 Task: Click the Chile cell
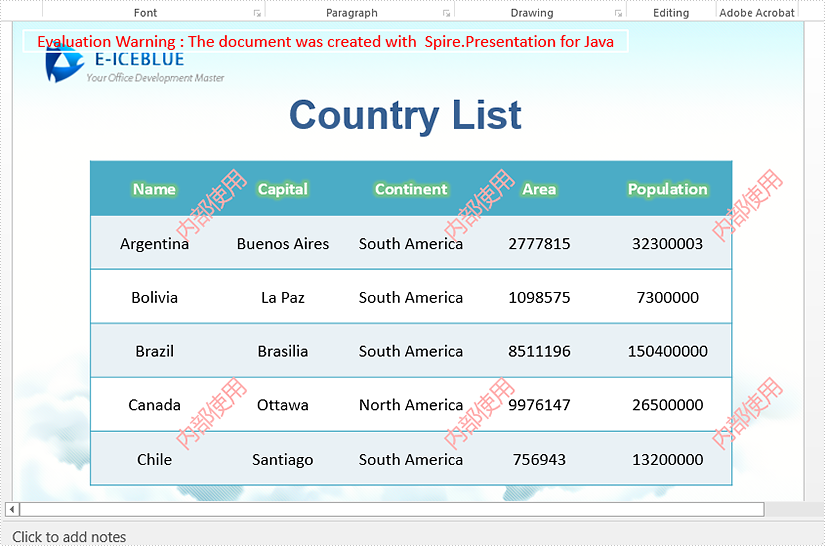point(155,459)
